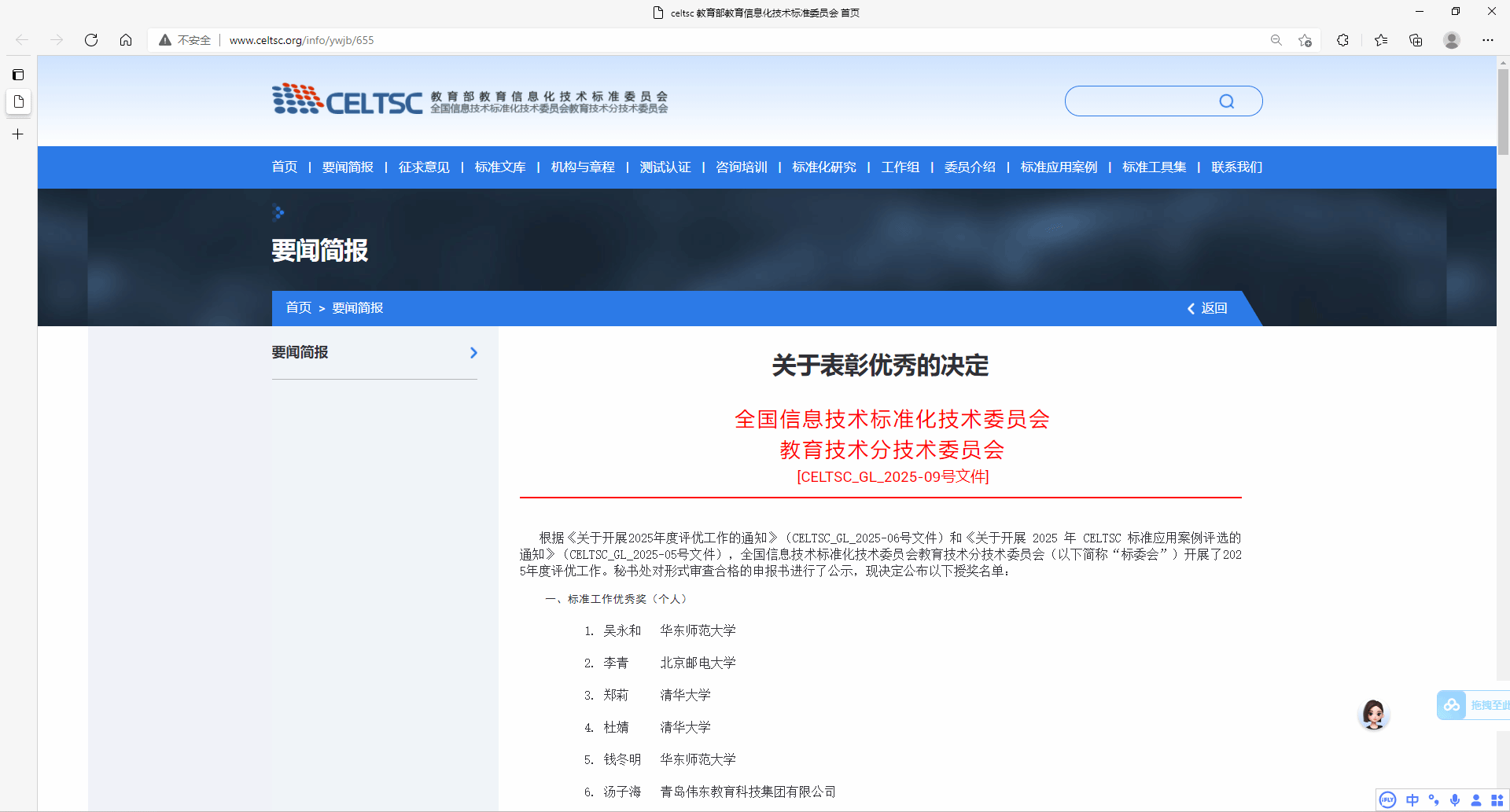Click the page vertical scrollbar thumb
The image size is (1510, 812).
click(x=1503, y=110)
